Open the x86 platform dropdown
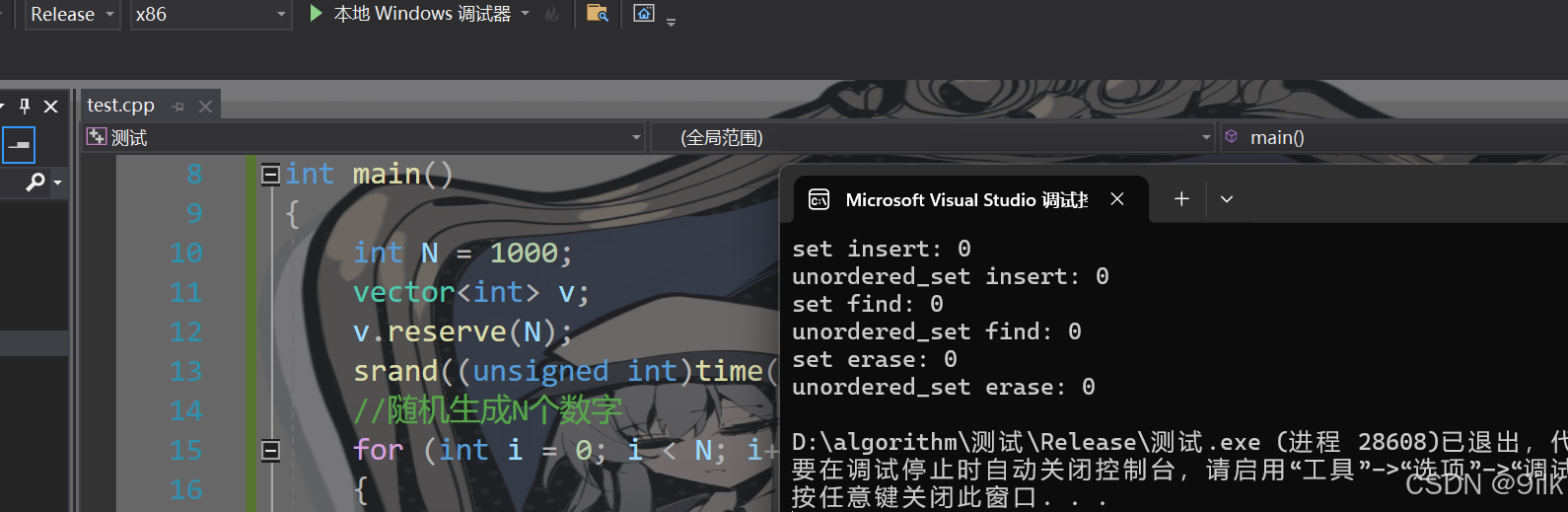 click(x=210, y=15)
